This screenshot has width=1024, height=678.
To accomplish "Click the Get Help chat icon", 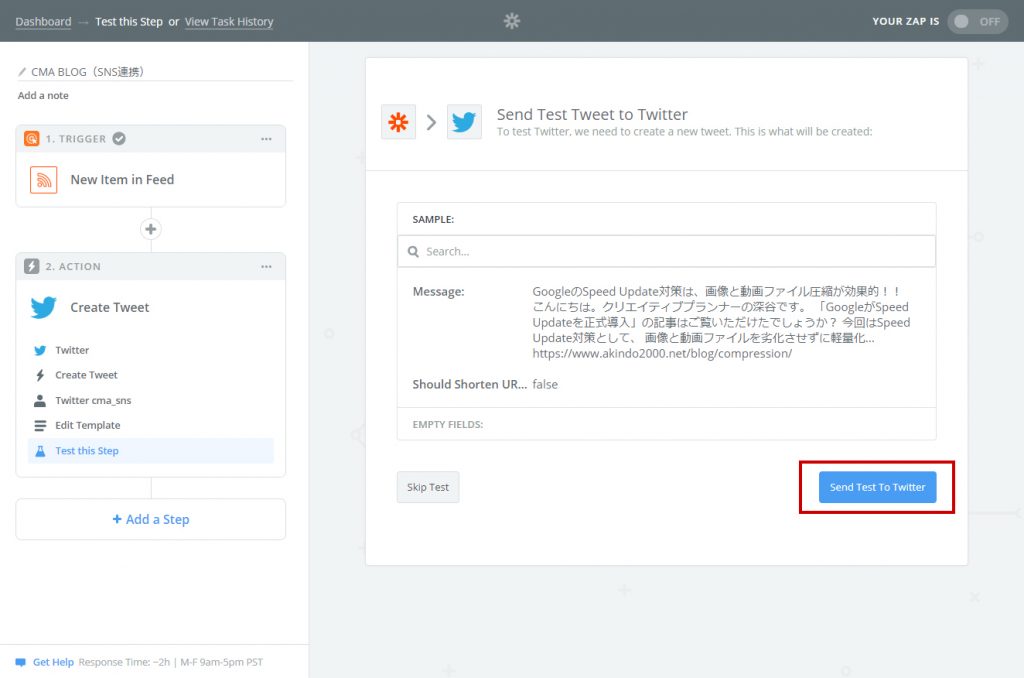I will tap(21, 662).
